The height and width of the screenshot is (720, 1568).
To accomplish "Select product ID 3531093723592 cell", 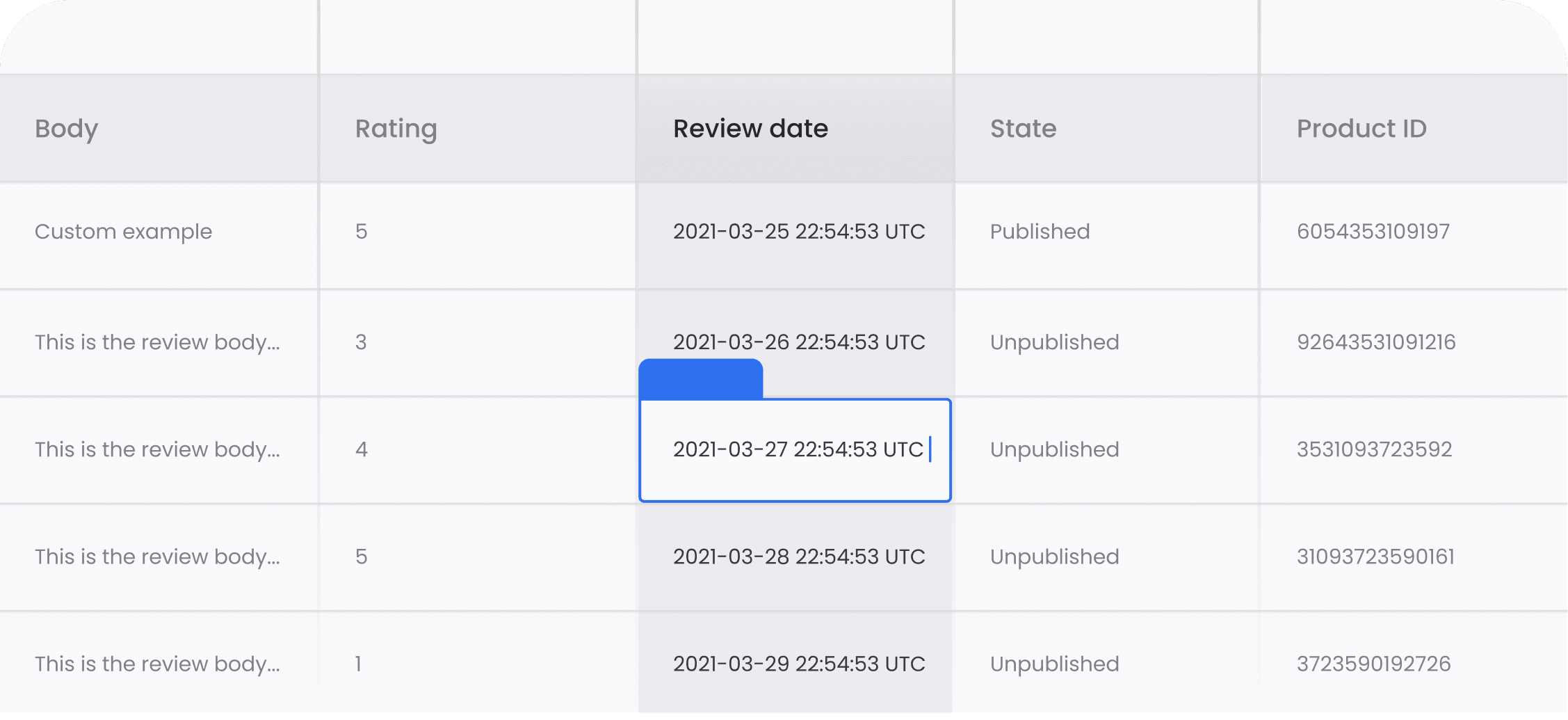I will pyautogui.click(x=1414, y=451).
